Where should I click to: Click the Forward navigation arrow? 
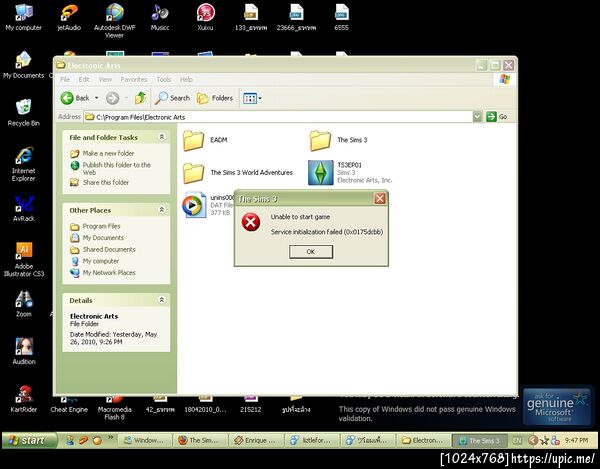pyautogui.click(x=112, y=98)
